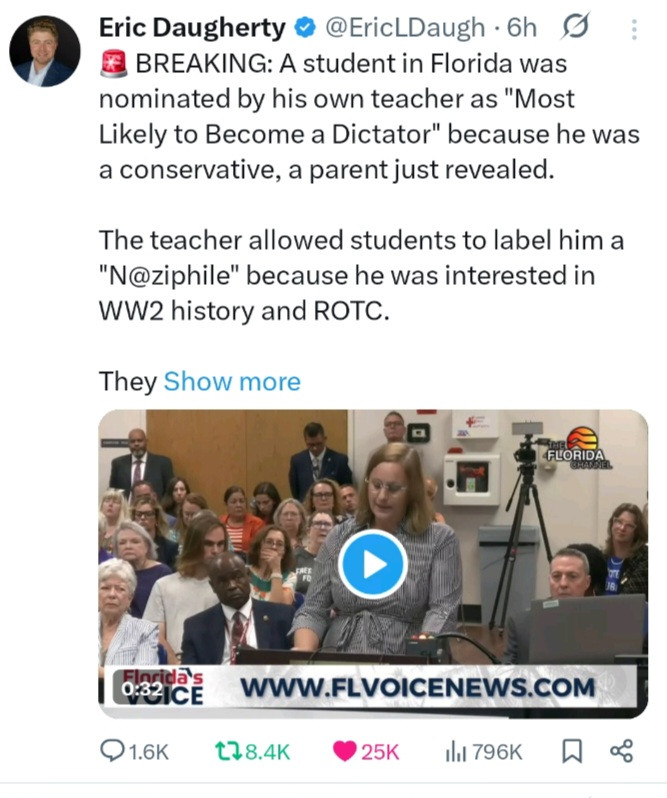Image resolution: width=667 pixels, height=798 pixels.
Task: Bookmark this post
Action: [x=573, y=751]
